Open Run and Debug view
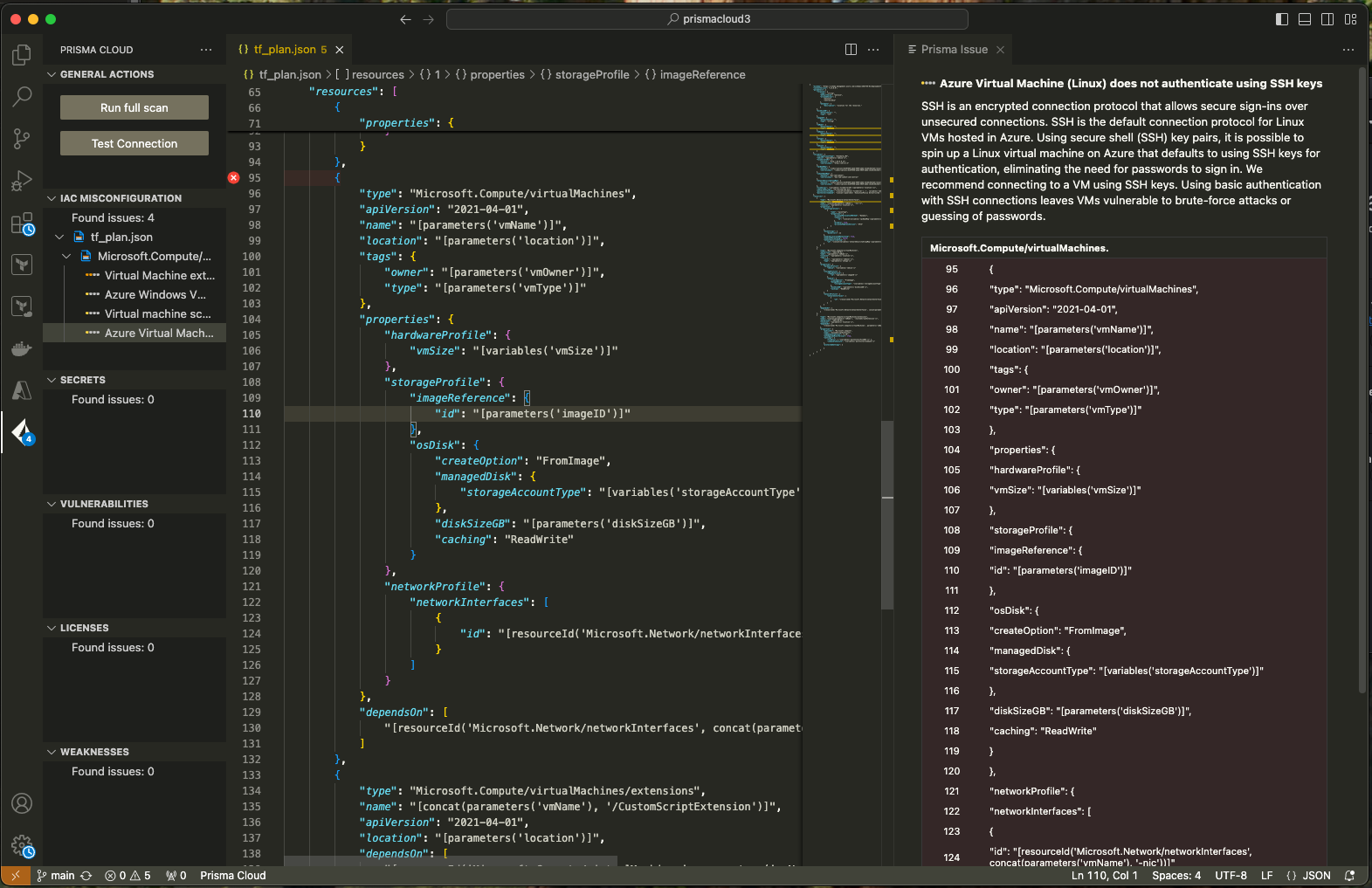This screenshot has width=1372, height=888. pos(22,180)
